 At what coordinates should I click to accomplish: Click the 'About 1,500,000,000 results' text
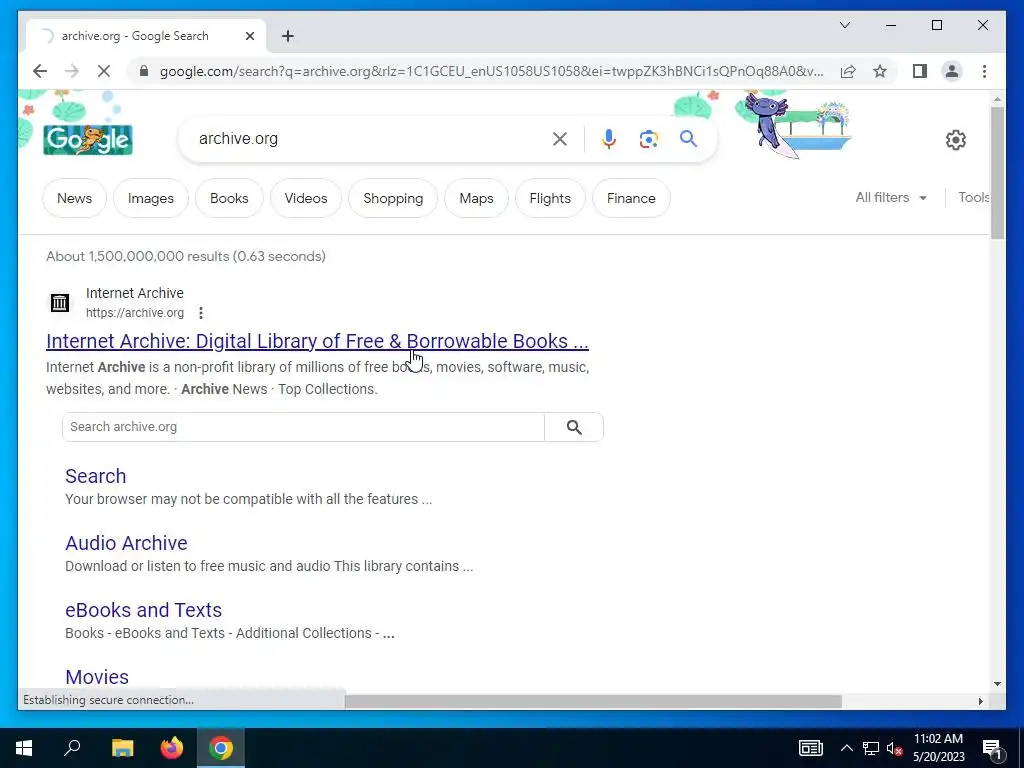click(185, 257)
